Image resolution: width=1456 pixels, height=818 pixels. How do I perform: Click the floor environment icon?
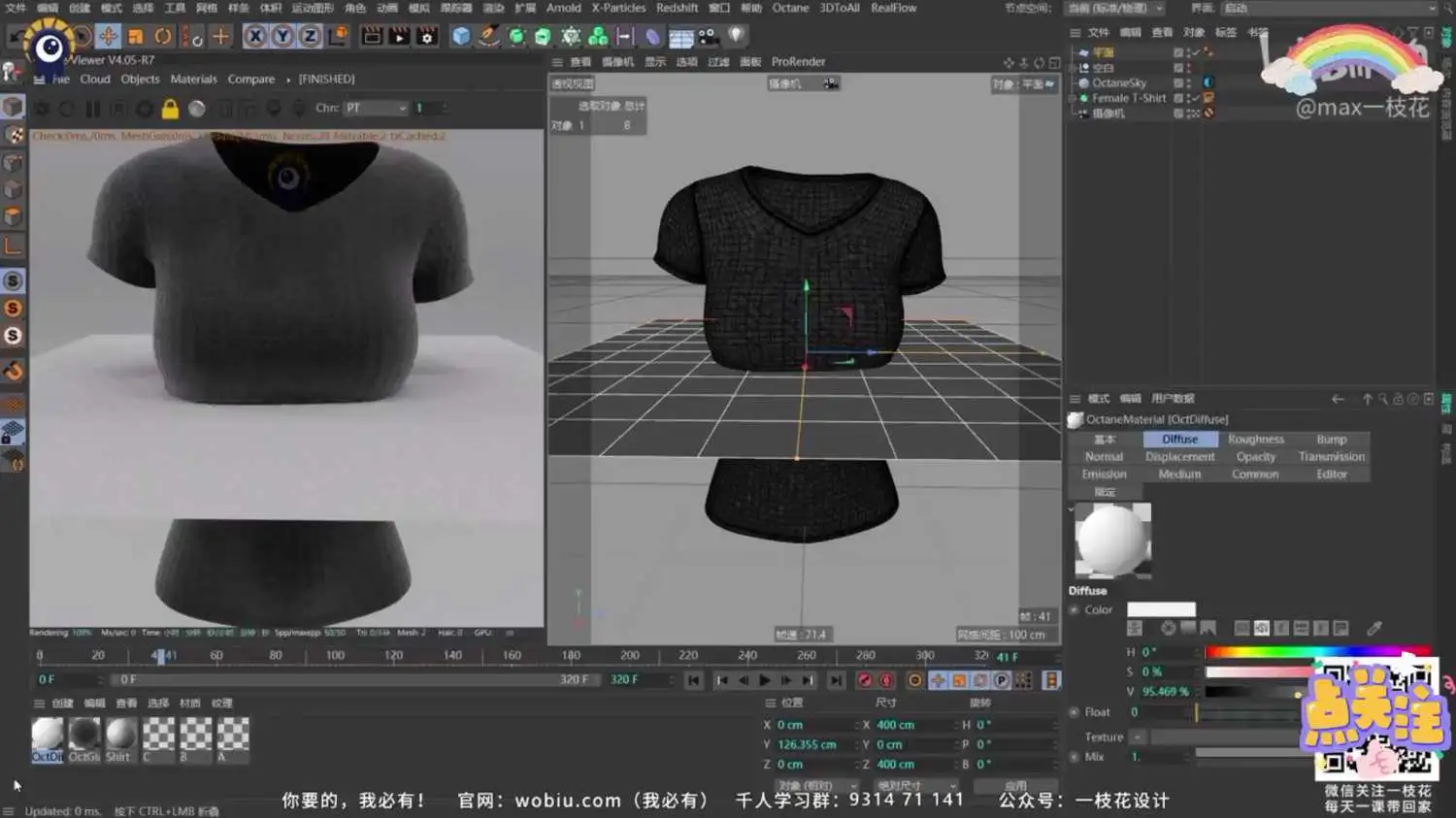click(x=680, y=37)
